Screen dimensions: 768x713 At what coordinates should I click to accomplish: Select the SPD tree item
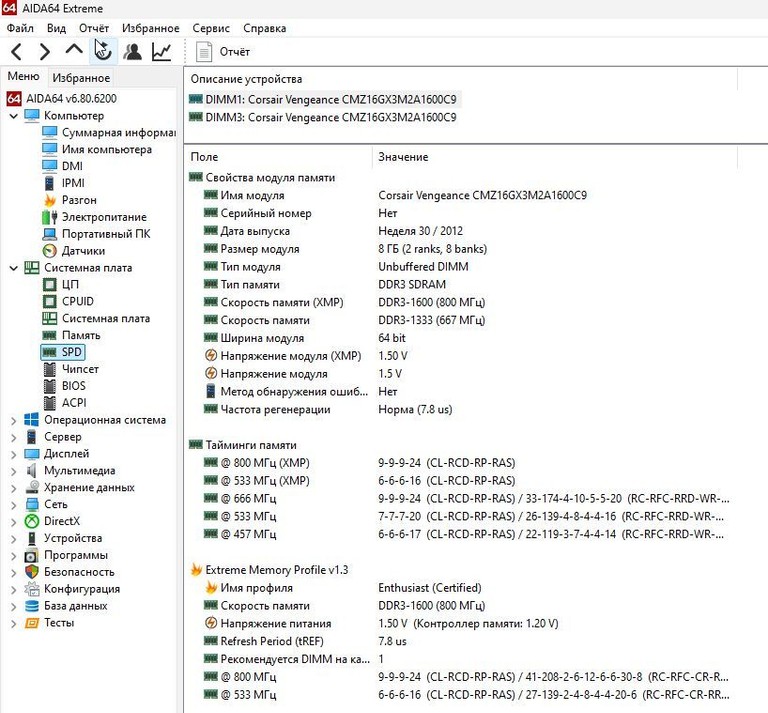[63, 352]
